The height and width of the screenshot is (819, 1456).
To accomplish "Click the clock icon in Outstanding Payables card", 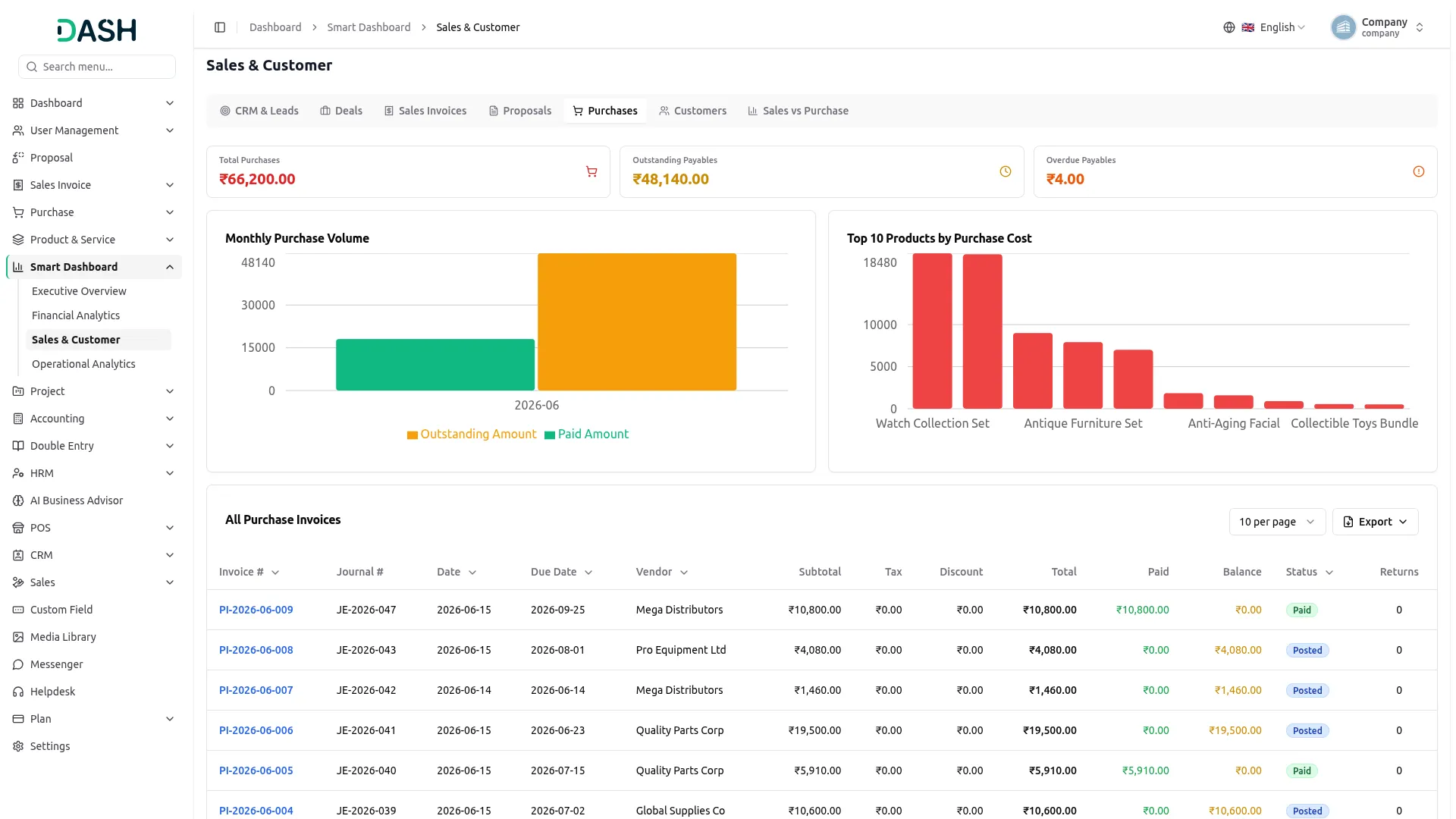I will point(1006,172).
